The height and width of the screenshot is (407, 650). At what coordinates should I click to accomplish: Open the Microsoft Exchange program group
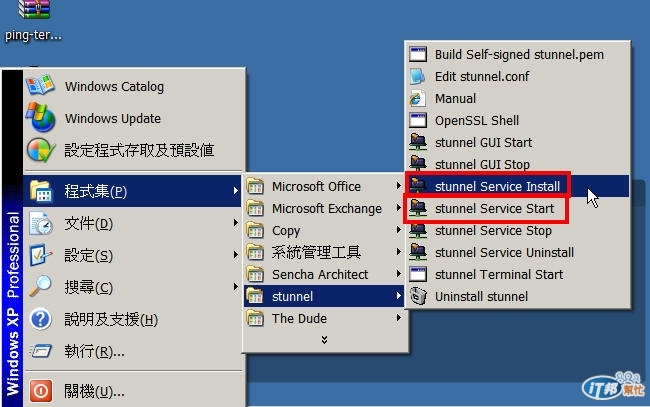[324, 208]
